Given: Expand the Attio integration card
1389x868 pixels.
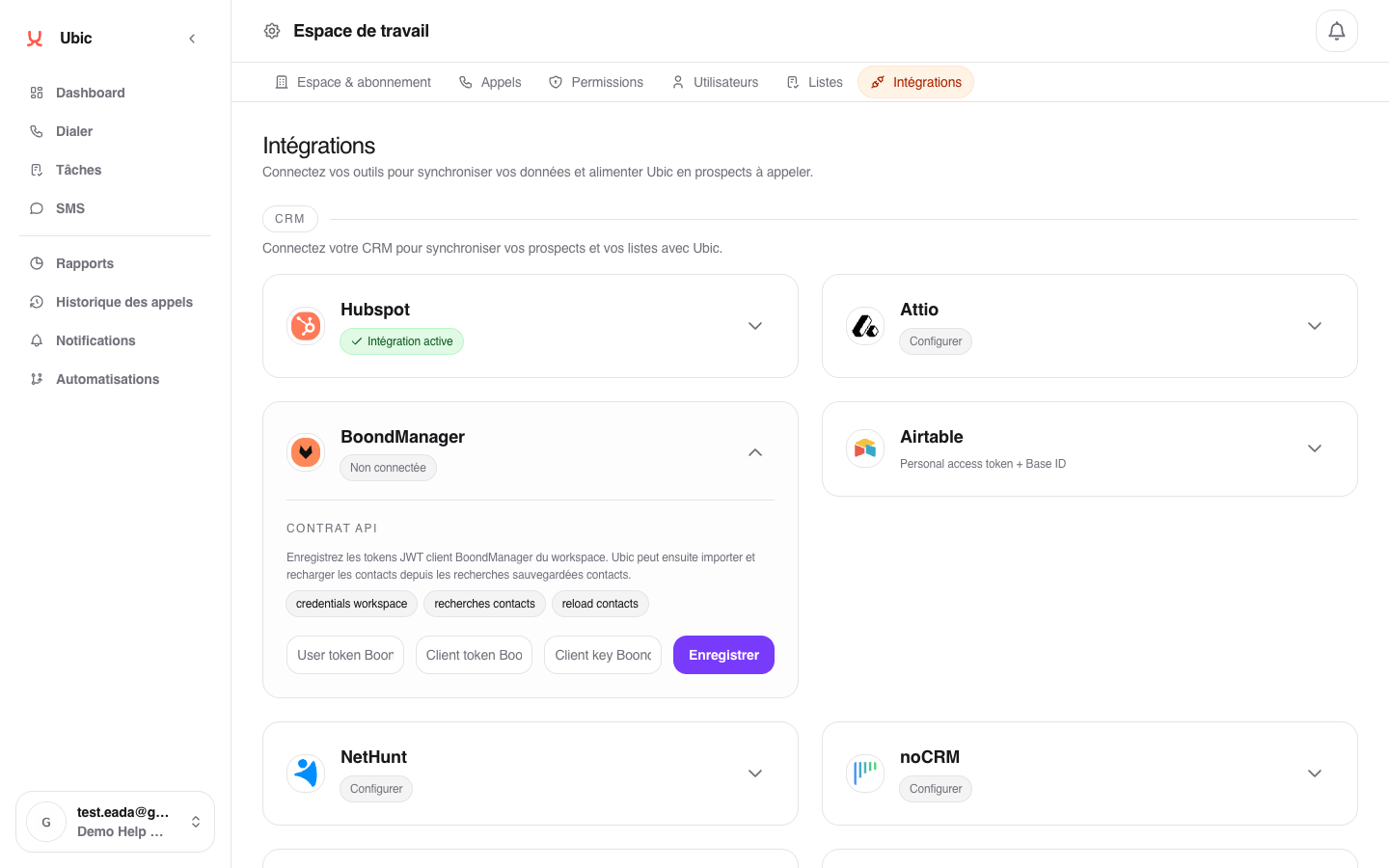Looking at the screenshot, I should click(1315, 326).
